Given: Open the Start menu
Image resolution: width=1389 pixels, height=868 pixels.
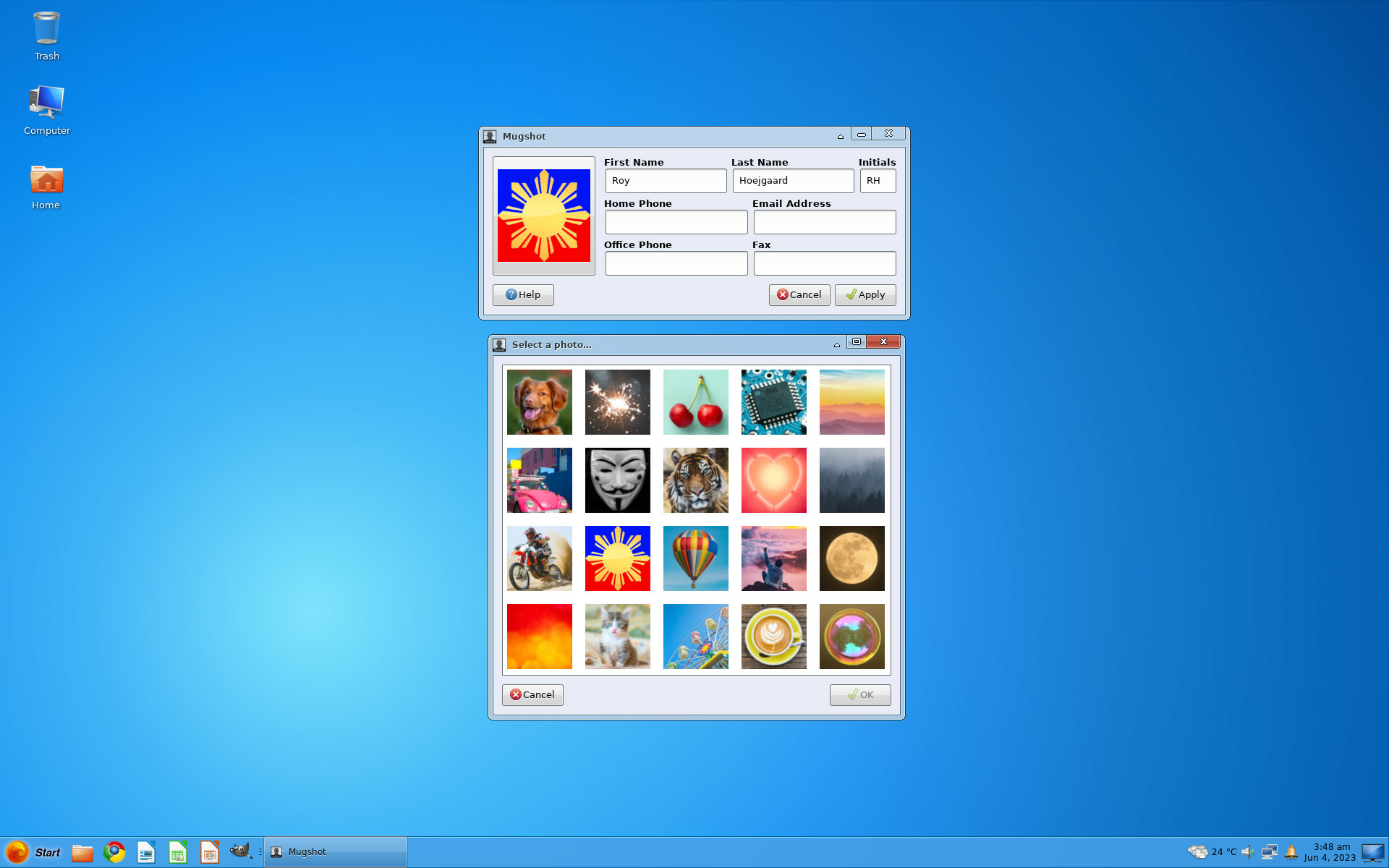Looking at the screenshot, I should pyautogui.click(x=33, y=852).
